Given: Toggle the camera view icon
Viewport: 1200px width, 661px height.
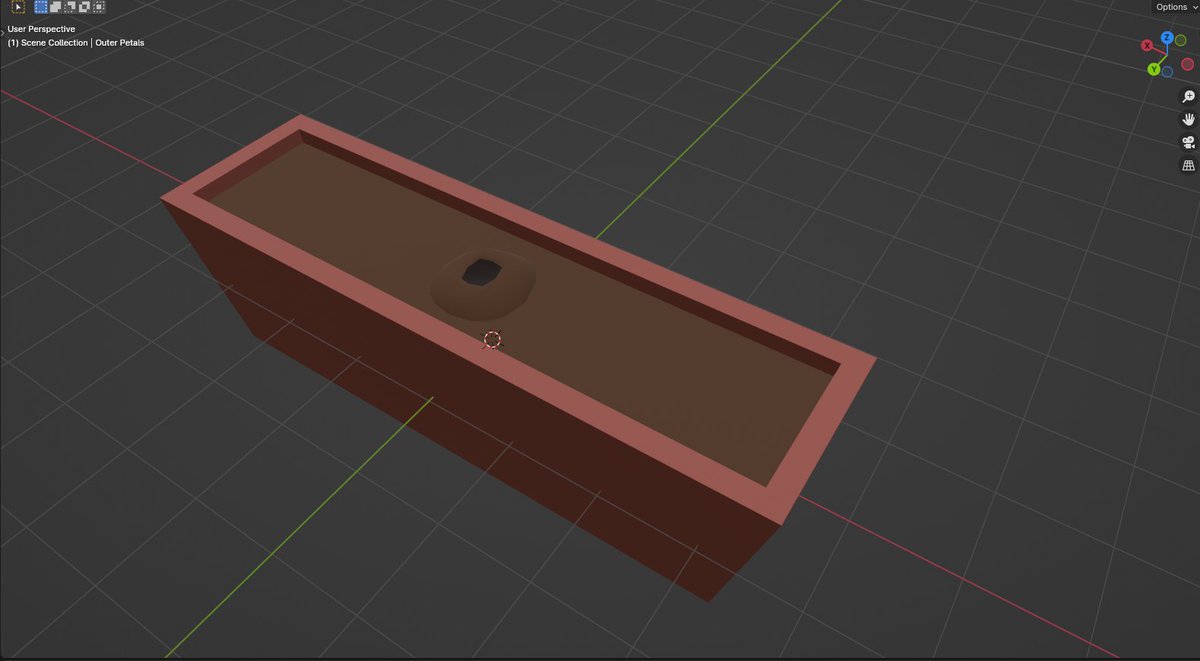Looking at the screenshot, I should coord(1189,143).
